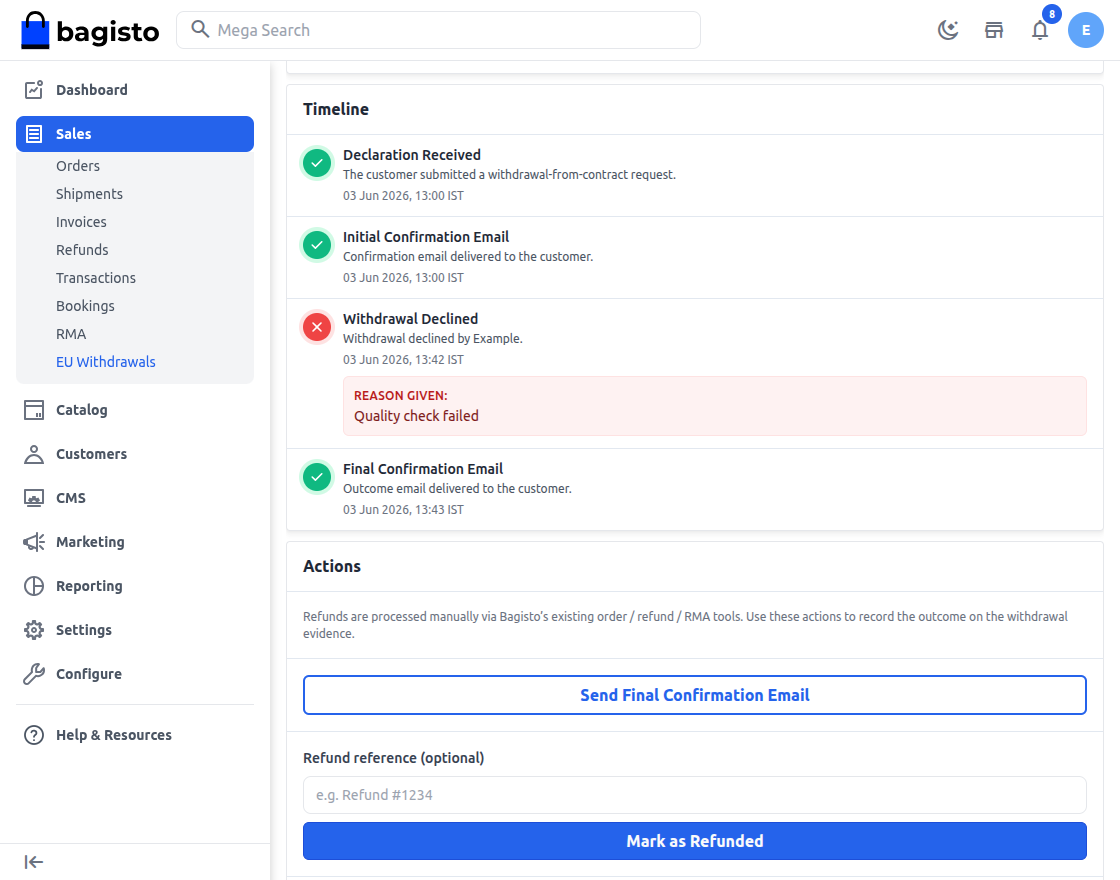Open Configure wrench icon
The height and width of the screenshot is (880, 1120).
pos(34,674)
